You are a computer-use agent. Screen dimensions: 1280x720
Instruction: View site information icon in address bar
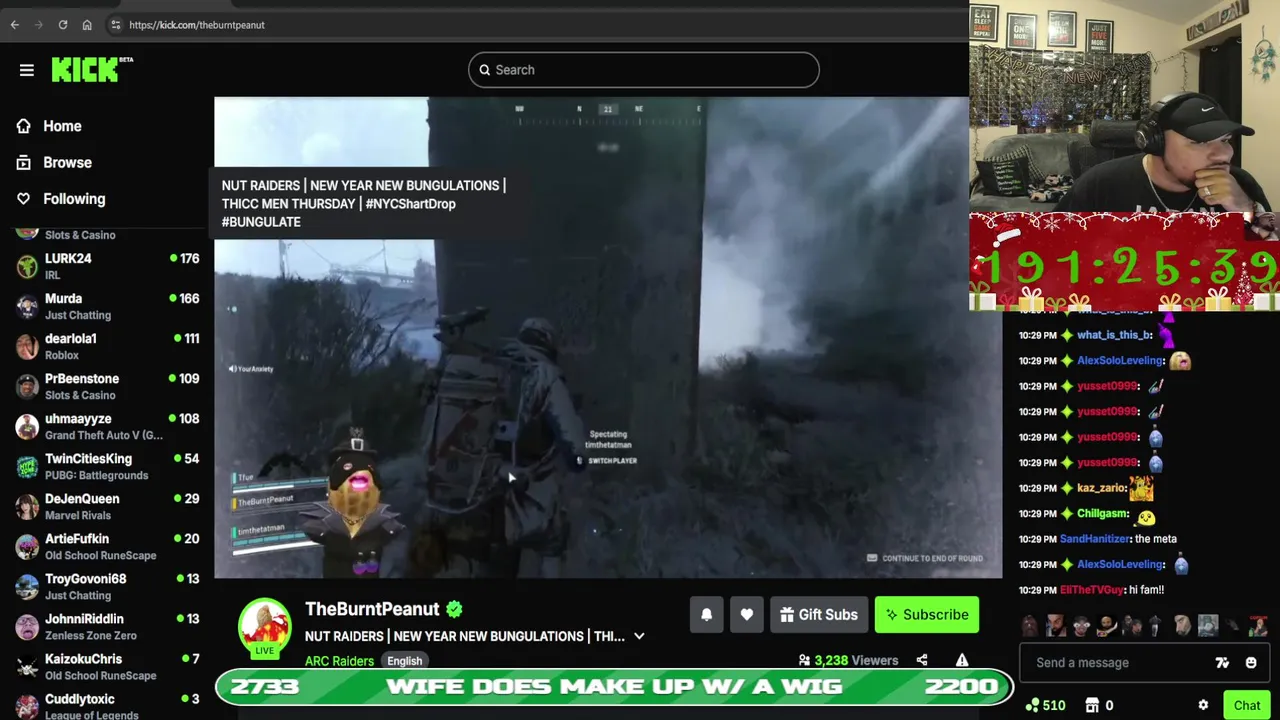click(115, 25)
